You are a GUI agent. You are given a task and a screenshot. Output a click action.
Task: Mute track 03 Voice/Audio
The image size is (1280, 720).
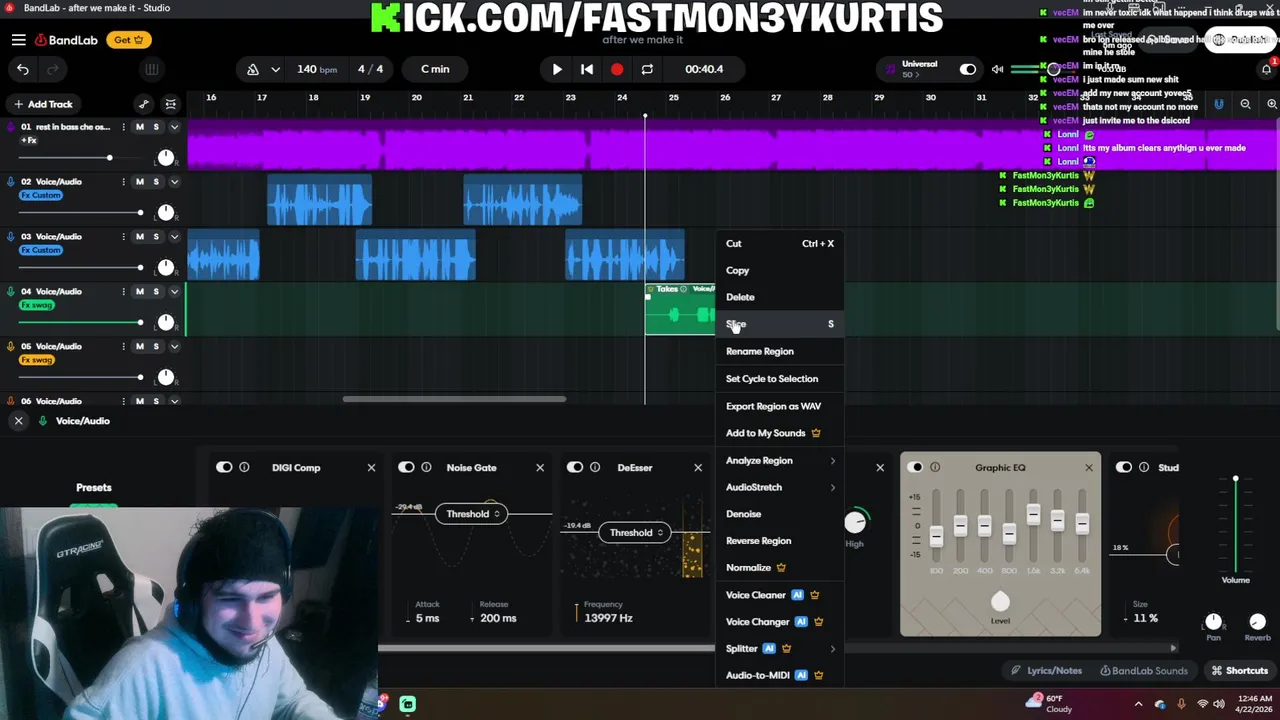140,237
